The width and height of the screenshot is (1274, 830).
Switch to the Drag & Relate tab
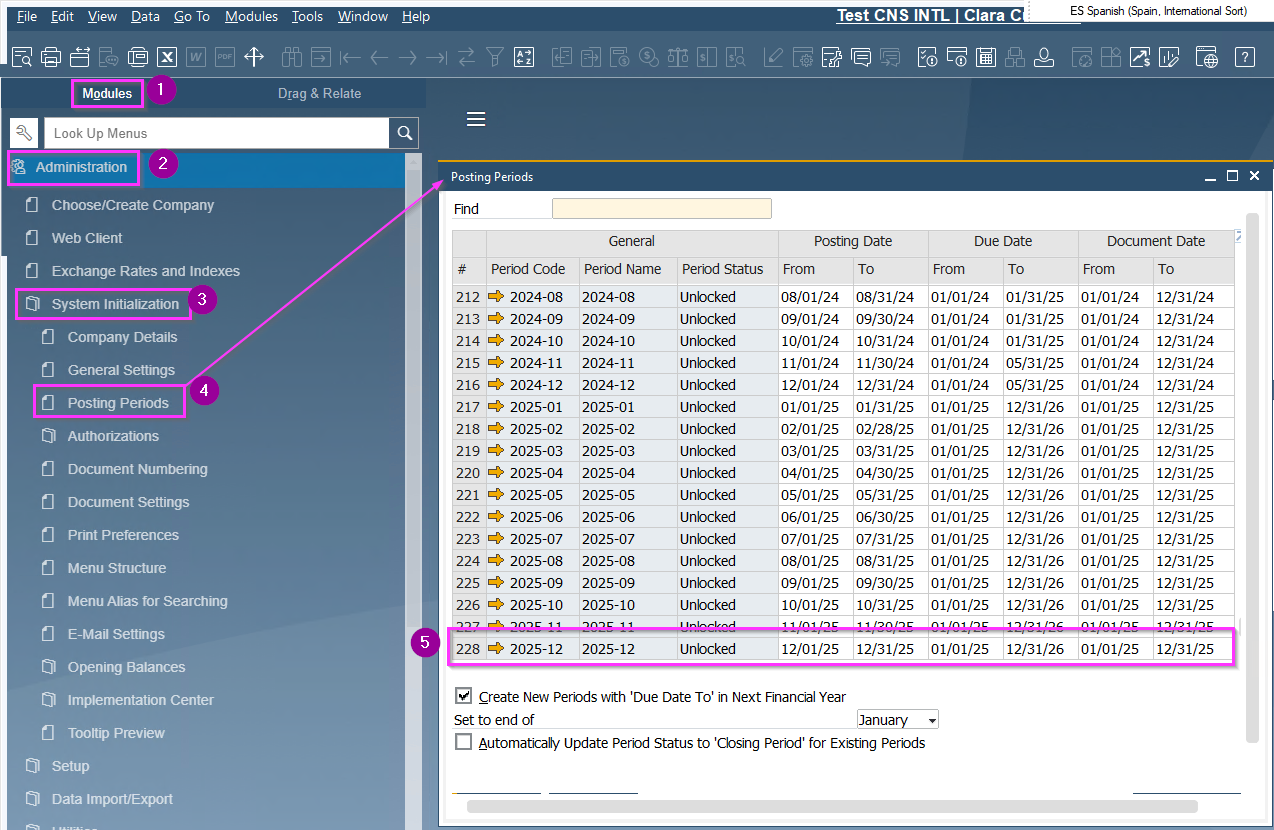(319, 92)
